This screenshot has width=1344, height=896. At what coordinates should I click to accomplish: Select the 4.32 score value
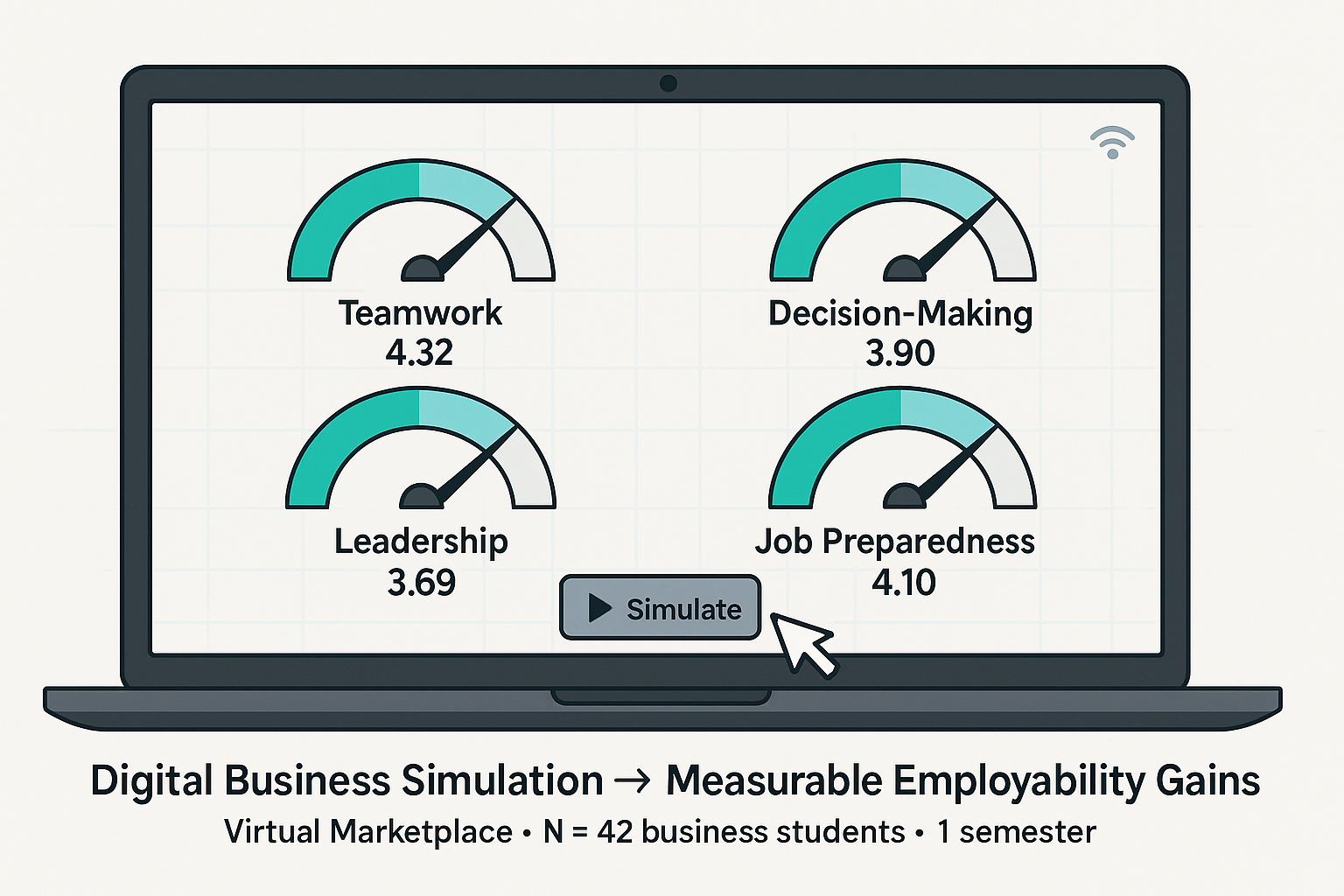[x=420, y=353]
